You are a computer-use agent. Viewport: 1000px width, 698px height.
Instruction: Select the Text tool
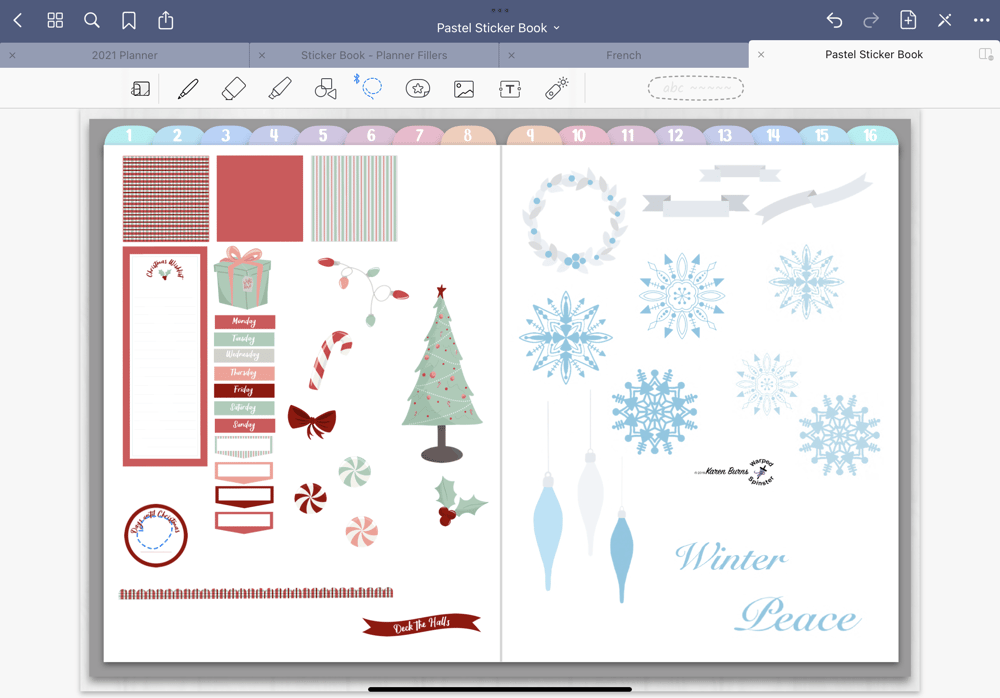click(x=510, y=88)
